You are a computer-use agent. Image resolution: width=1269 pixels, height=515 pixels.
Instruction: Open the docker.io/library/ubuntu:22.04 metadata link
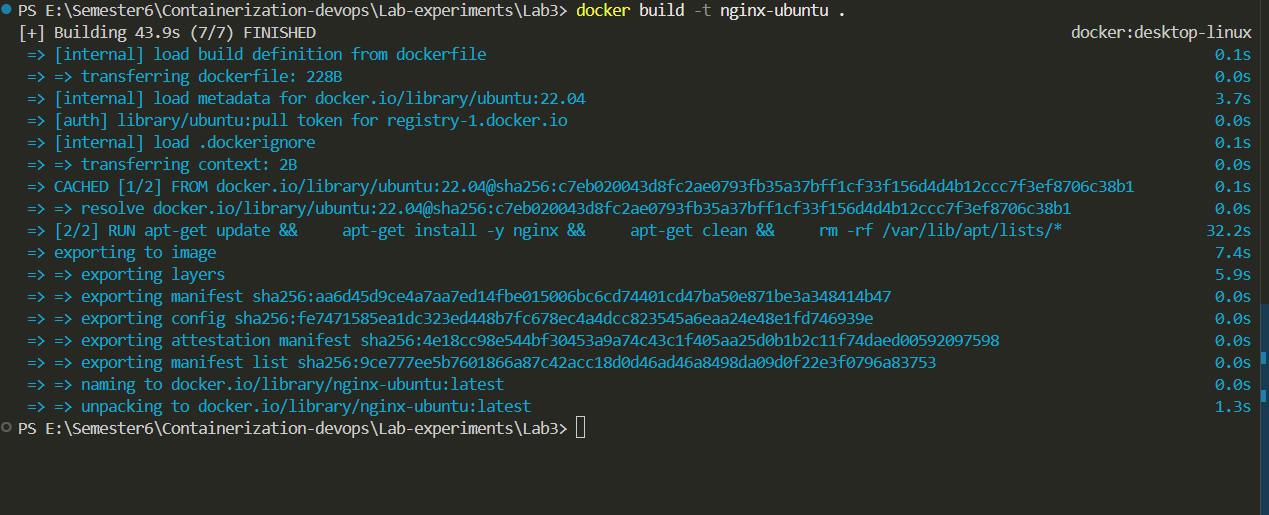click(x=450, y=98)
